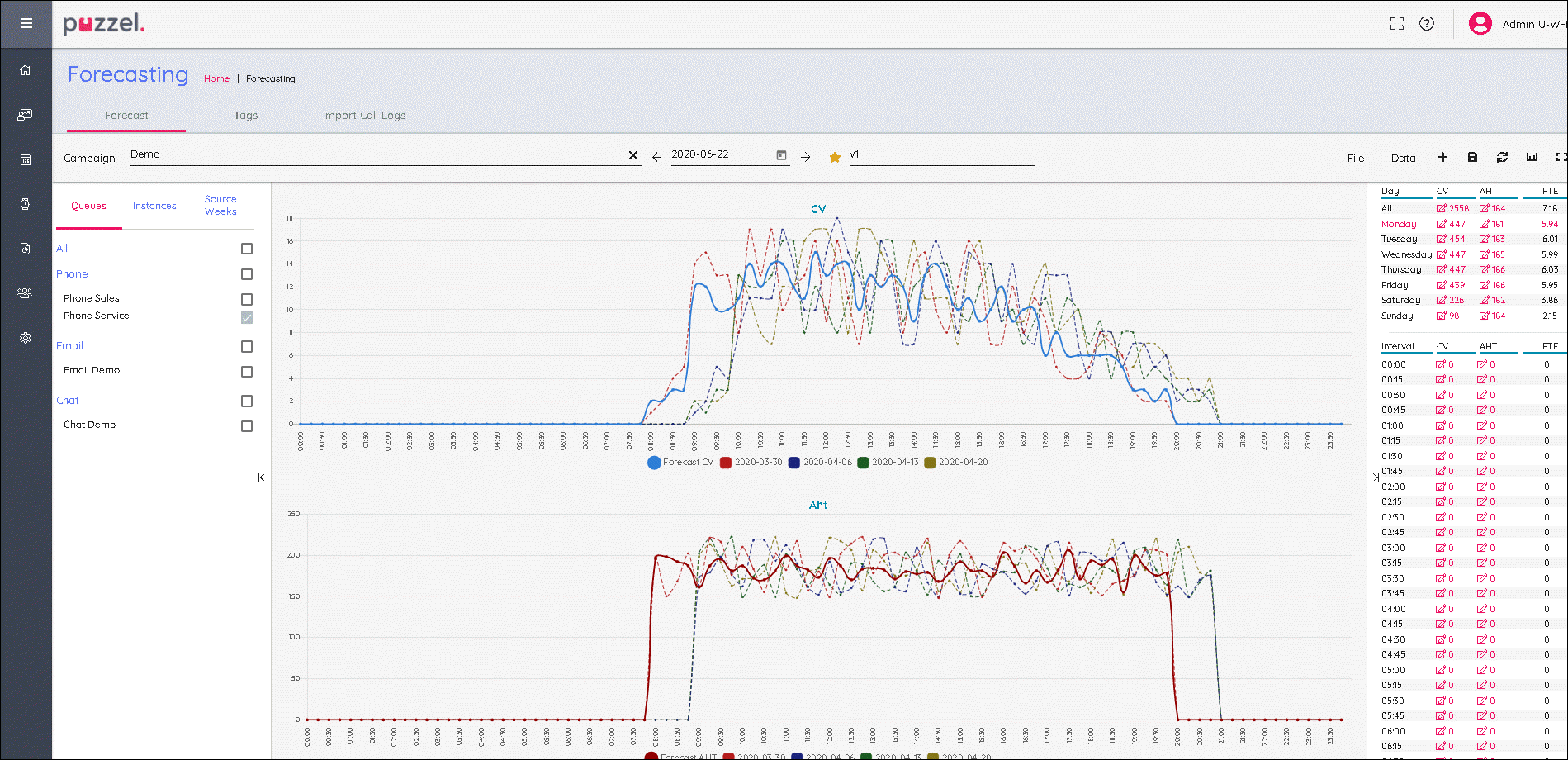Select the Source Weeks tab
This screenshot has height=760, width=1568.
point(220,206)
